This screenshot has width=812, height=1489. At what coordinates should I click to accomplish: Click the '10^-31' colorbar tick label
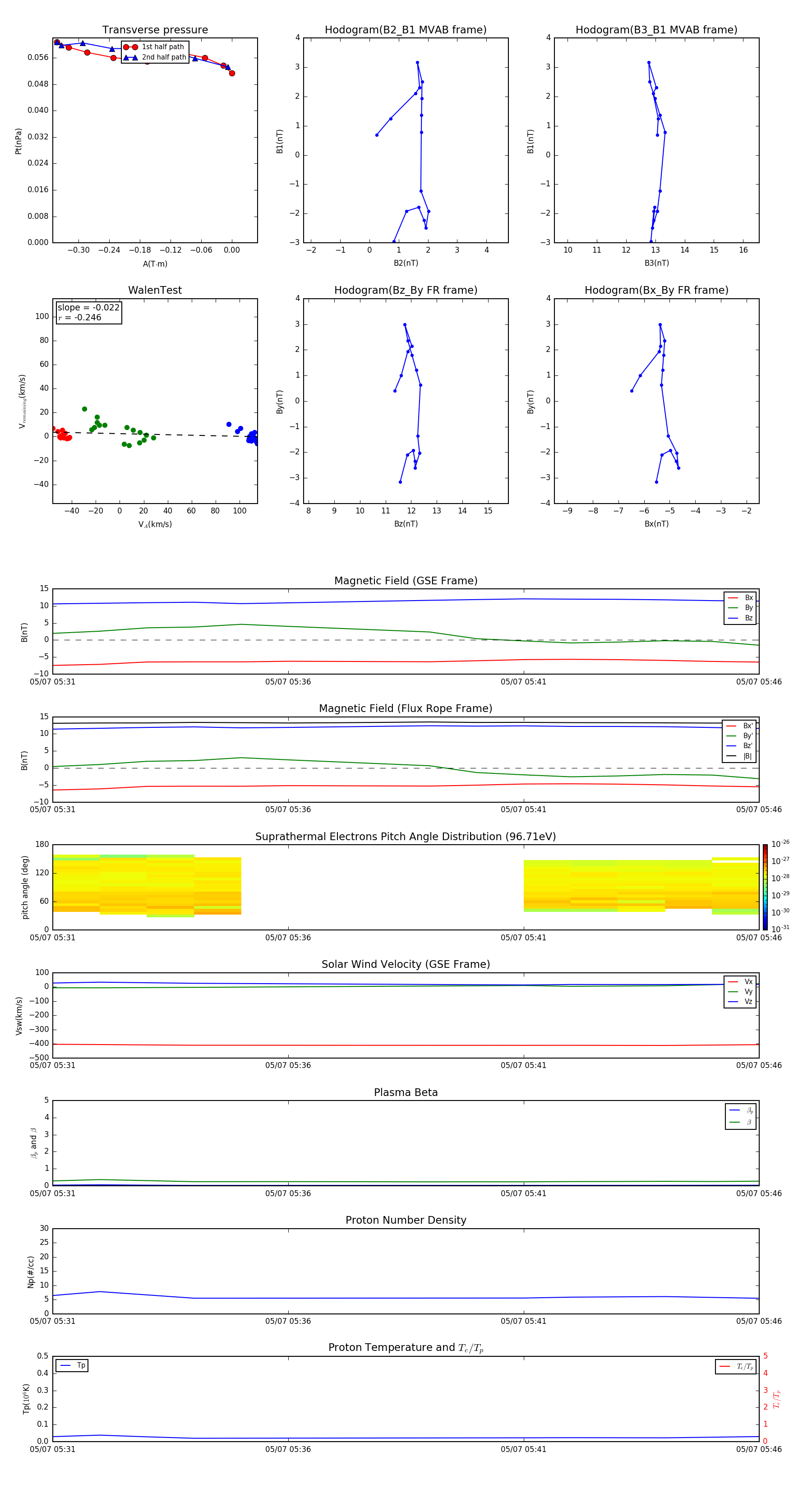coord(780,929)
